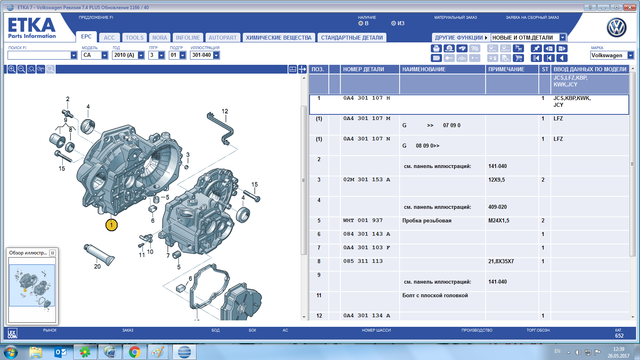The width and height of the screenshot is (640, 360).
Task: Zoom in on the parts illustration
Action: [x=11, y=69]
